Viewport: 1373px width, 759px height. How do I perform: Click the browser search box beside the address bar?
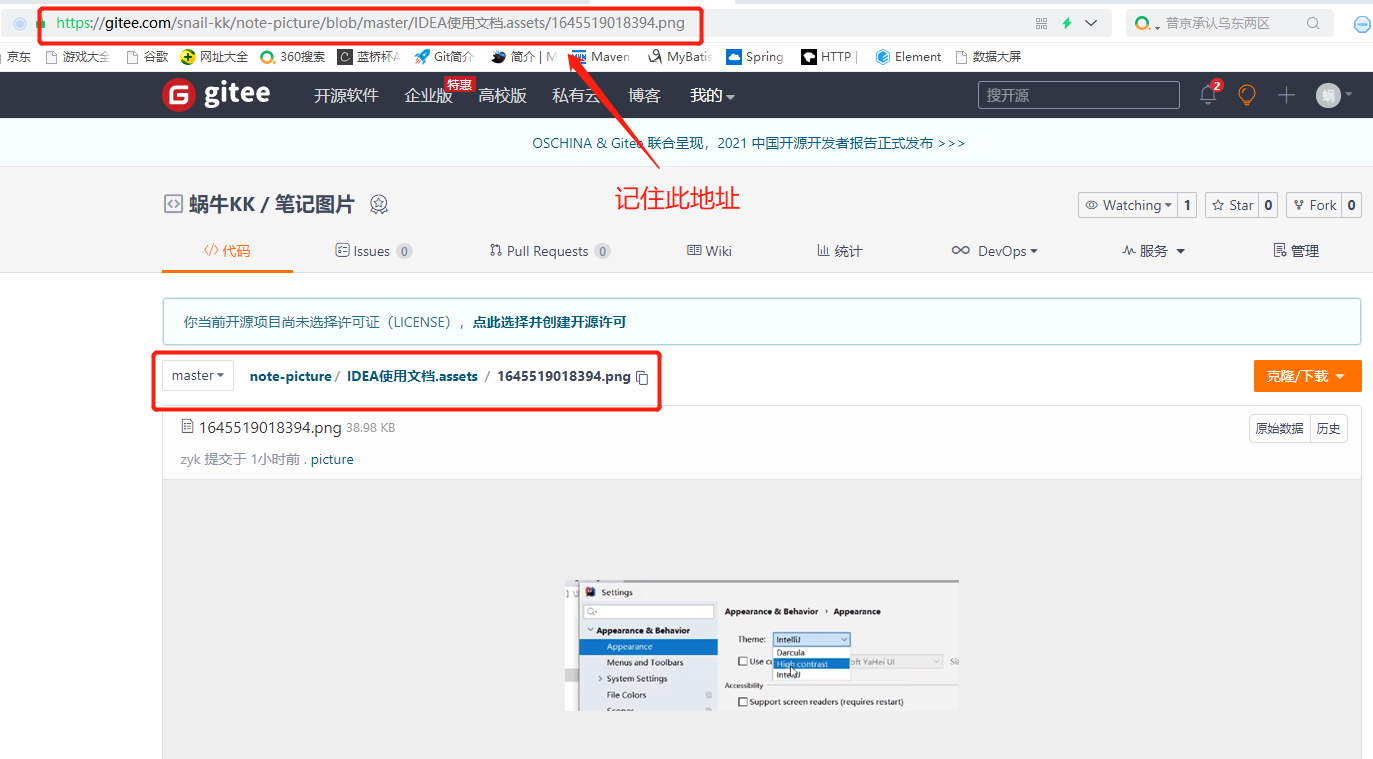pyautogui.click(x=1229, y=23)
